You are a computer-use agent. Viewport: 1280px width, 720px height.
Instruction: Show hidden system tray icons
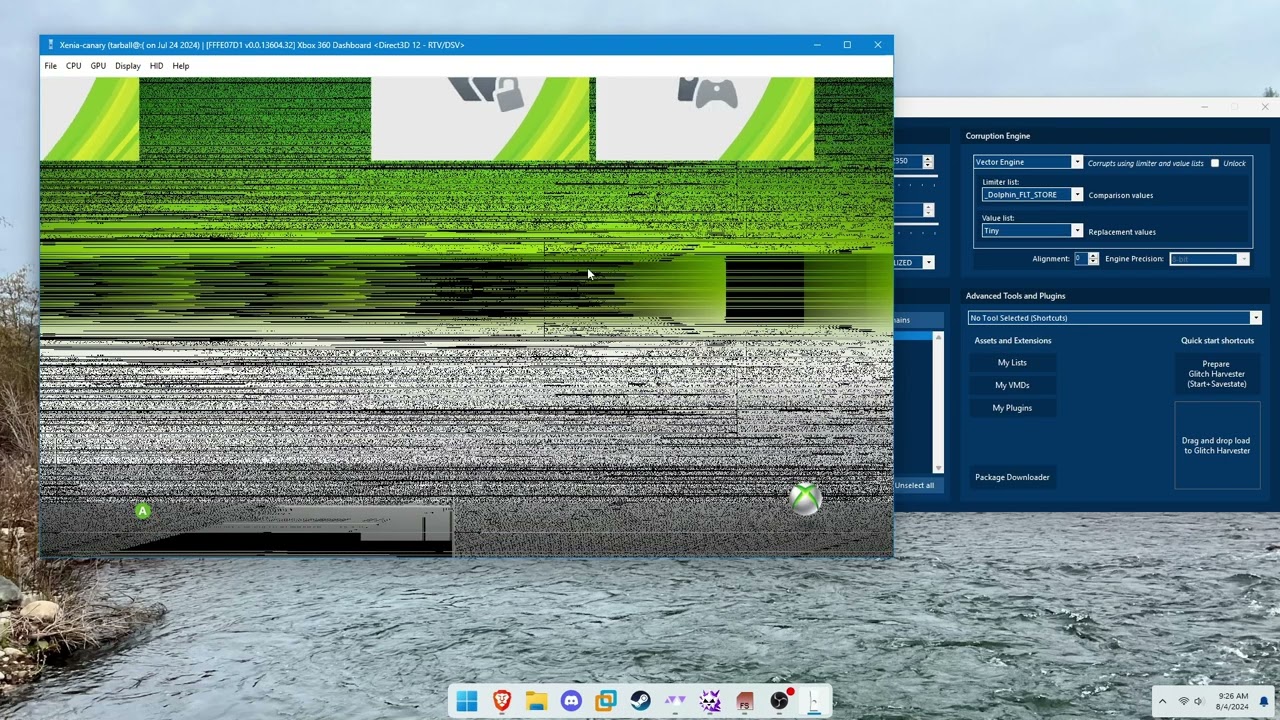[1162, 701]
